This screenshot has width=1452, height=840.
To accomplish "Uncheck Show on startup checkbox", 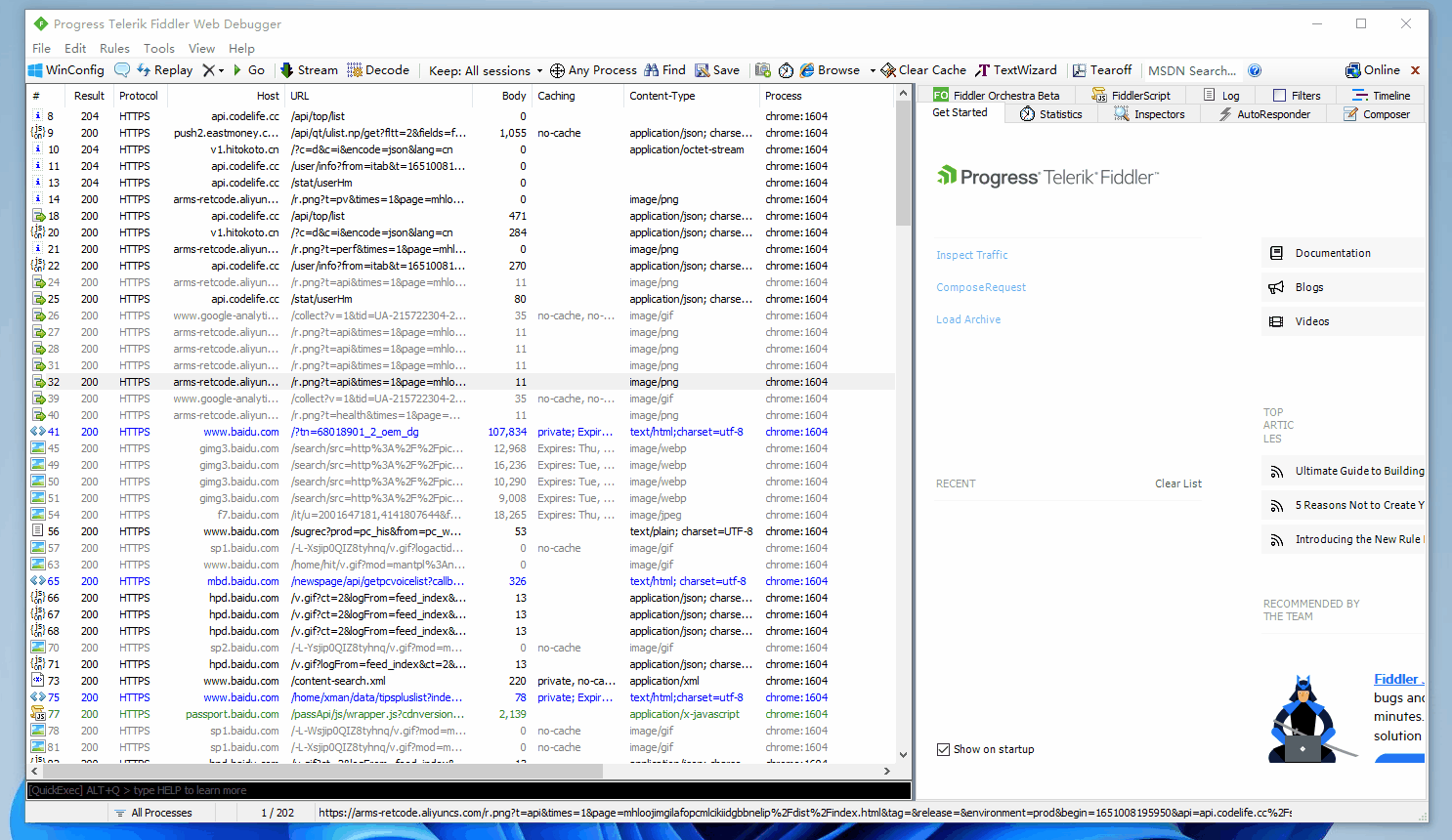I will [943, 749].
